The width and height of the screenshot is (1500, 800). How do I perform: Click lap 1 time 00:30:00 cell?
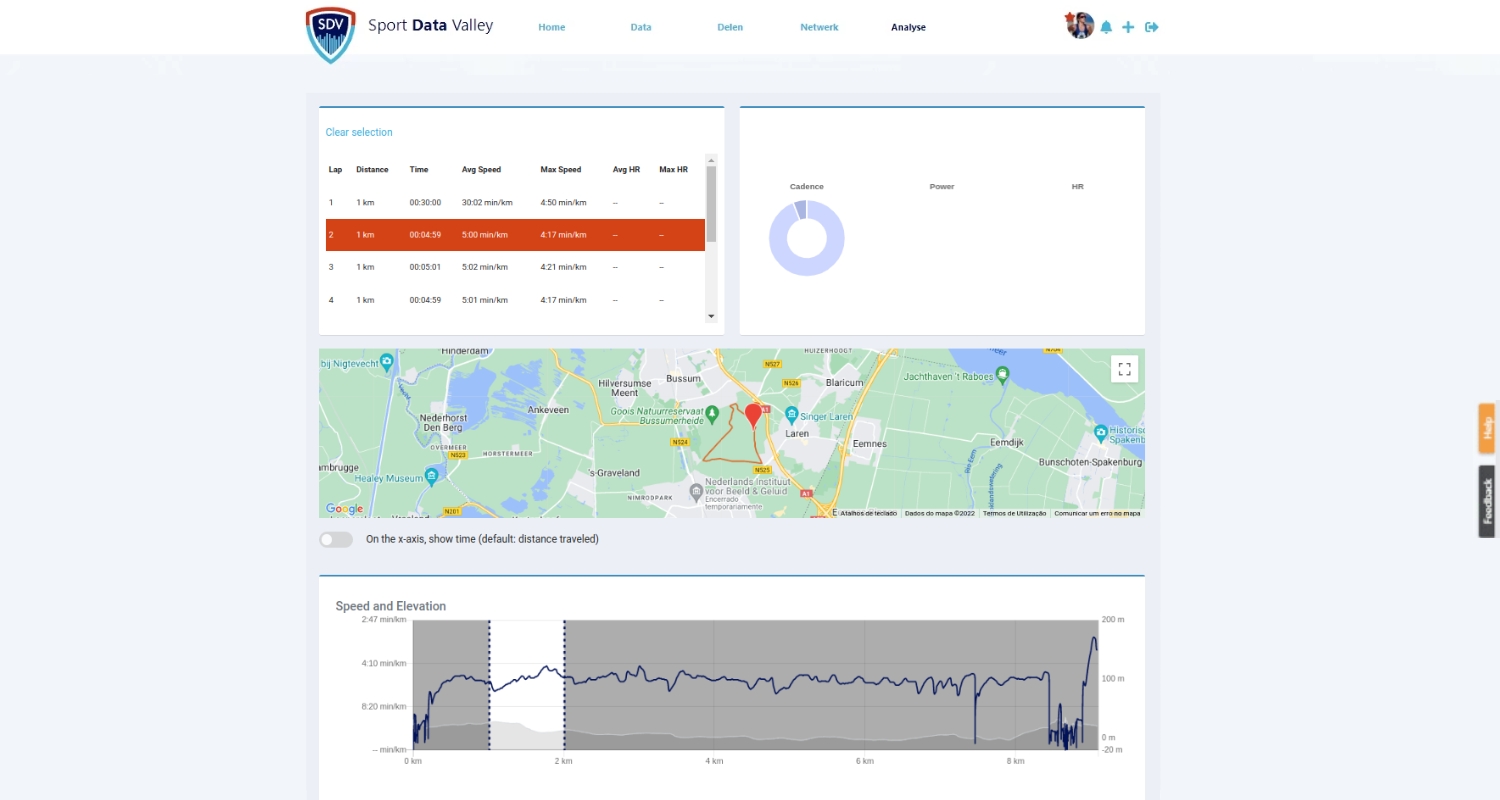coord(425,203)
